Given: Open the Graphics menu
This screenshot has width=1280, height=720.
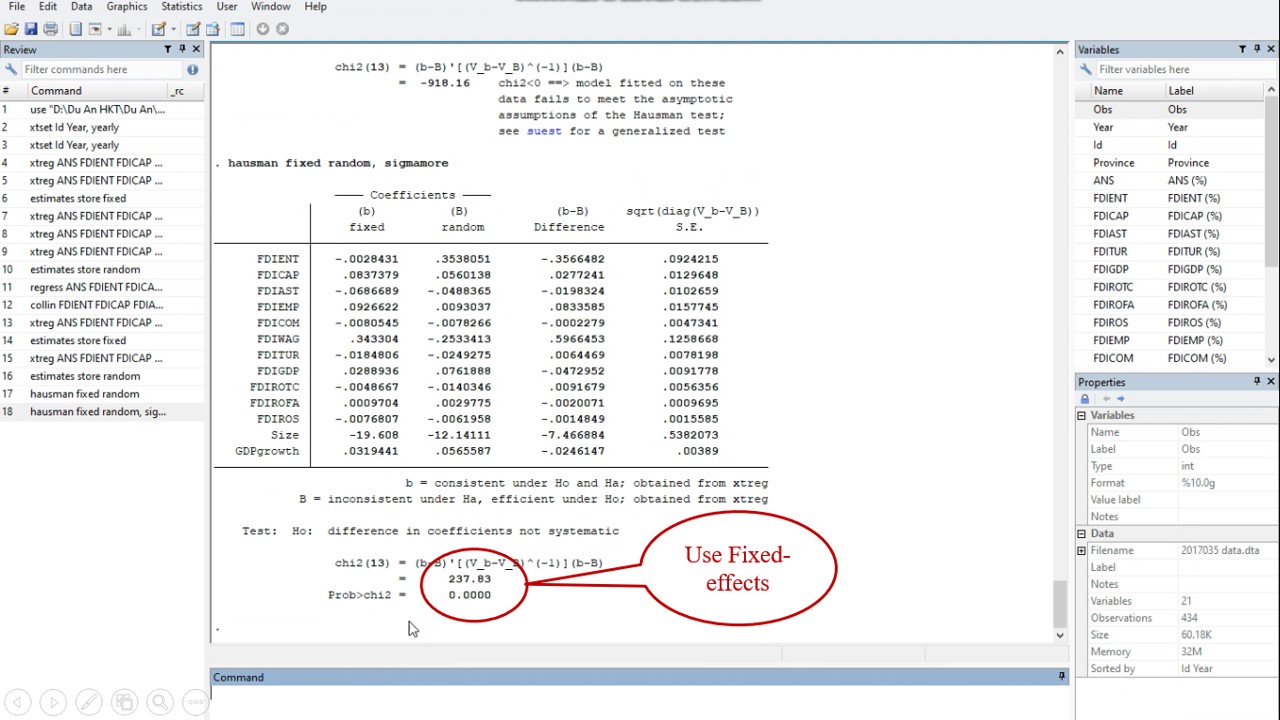Looking at the screenshot, I should pyautogui.click(x=127, y=7).
